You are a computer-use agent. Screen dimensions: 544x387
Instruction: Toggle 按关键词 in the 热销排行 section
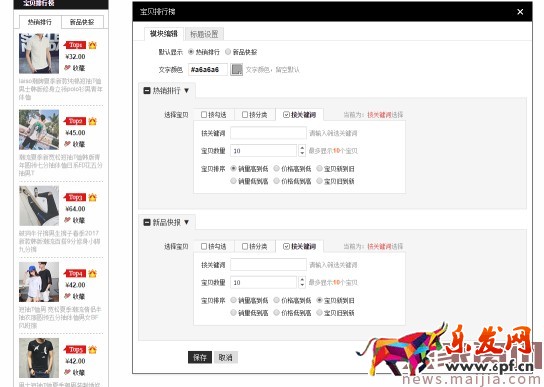coord(286,115)
